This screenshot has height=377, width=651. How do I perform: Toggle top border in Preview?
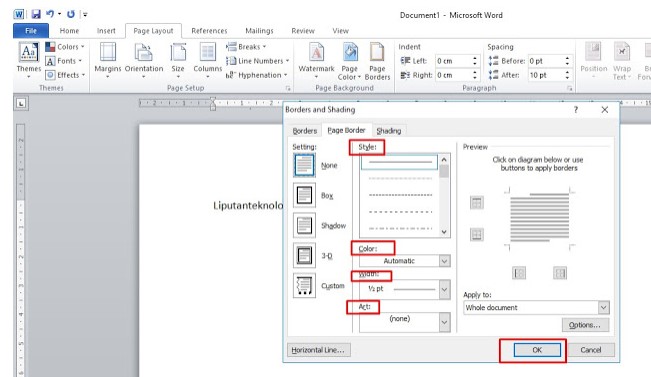tap(477, 203)
